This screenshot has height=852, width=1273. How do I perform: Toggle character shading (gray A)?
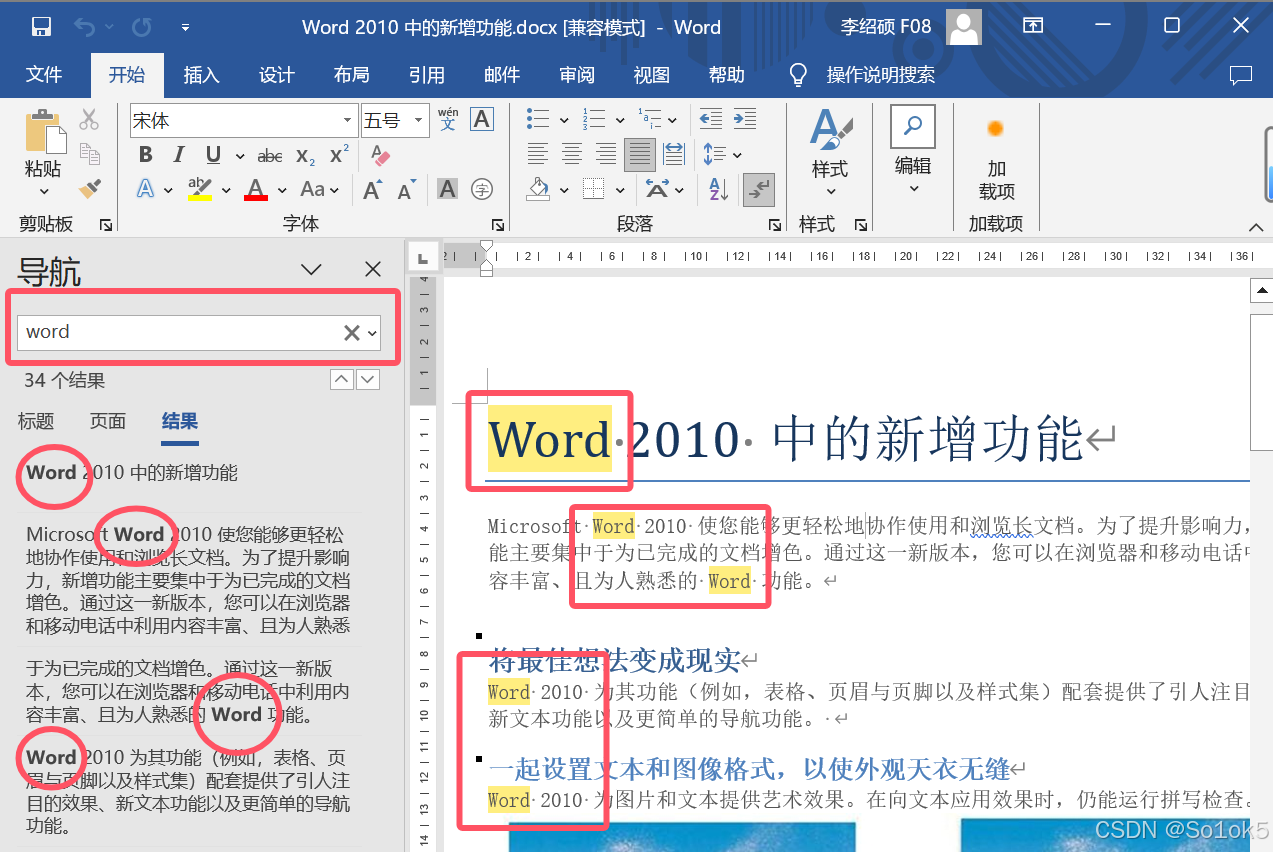tap(448, 189)
